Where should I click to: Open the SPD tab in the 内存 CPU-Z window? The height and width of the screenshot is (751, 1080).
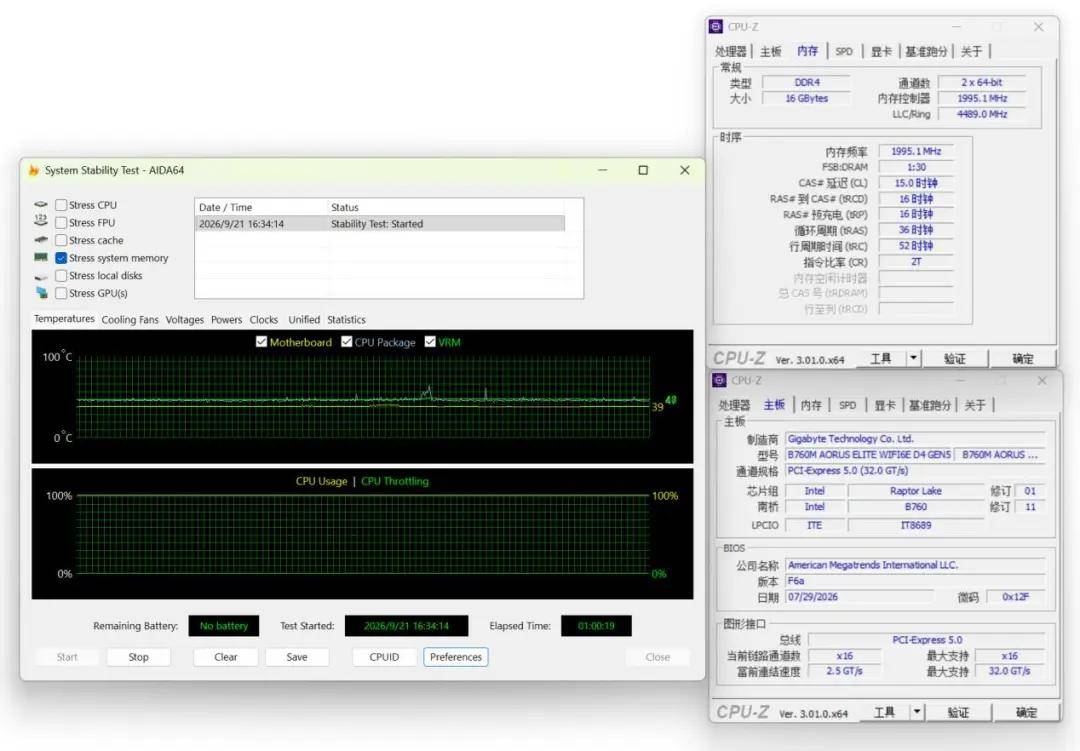click(844, 51)
